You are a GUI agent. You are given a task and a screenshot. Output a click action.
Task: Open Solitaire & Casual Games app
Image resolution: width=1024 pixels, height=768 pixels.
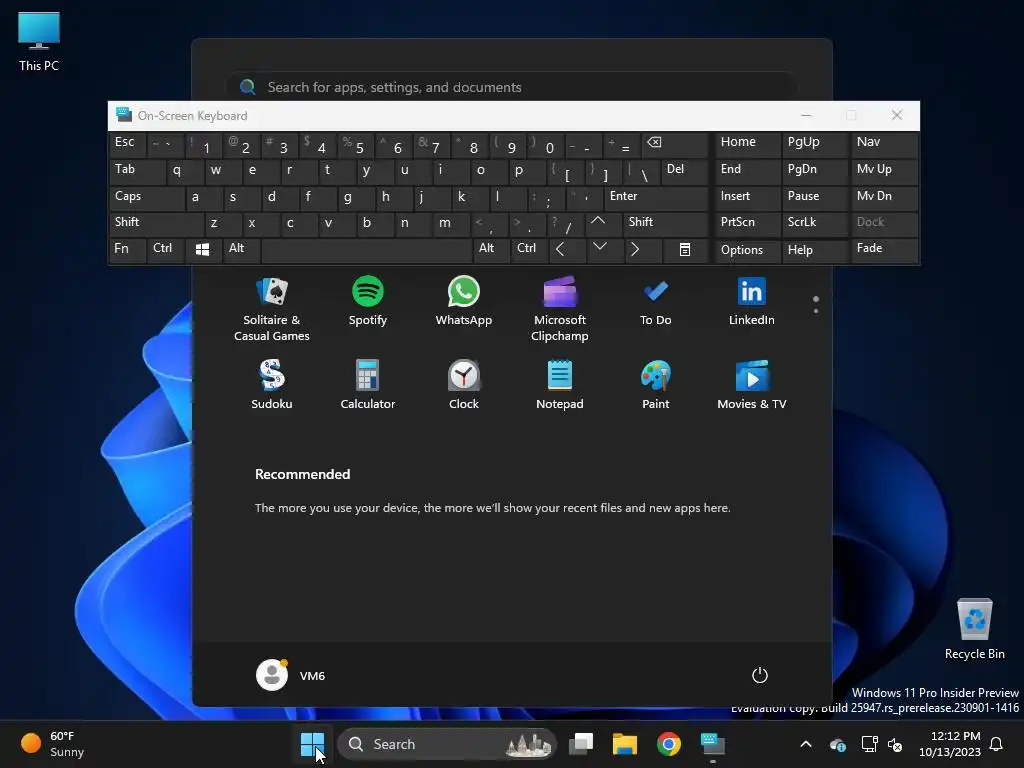(x=272, y=309)
